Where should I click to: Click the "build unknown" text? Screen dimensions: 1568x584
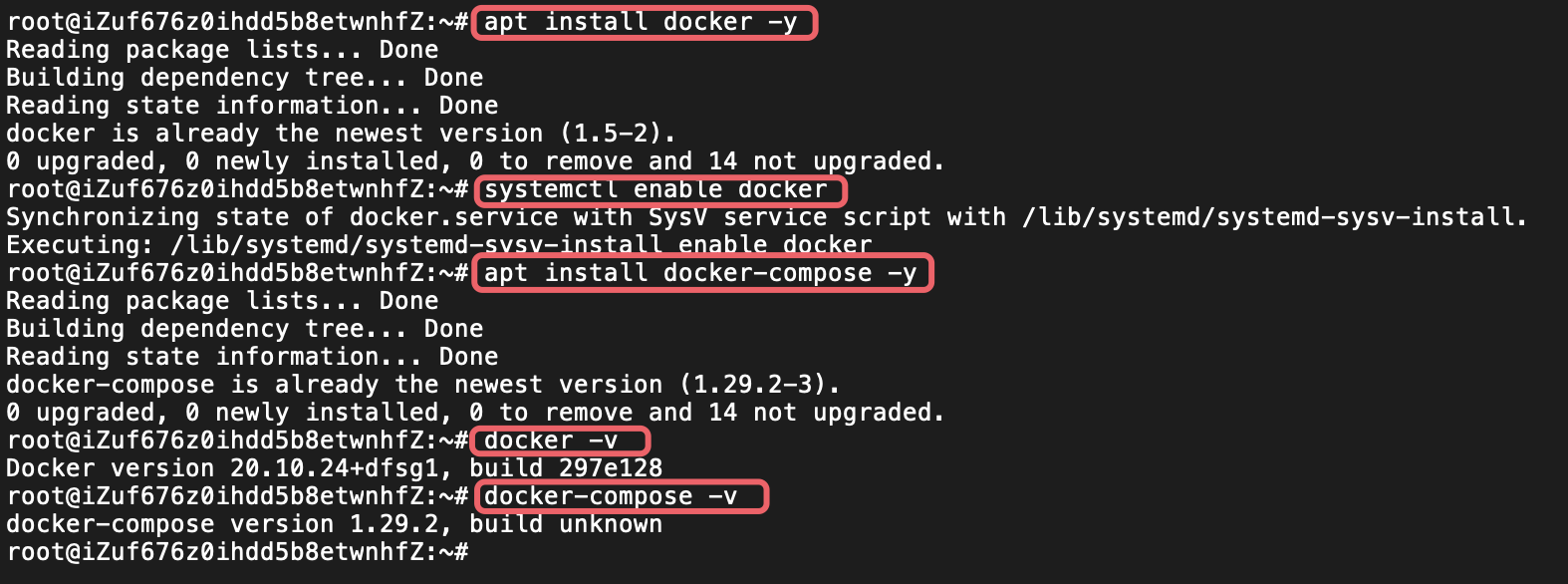tap(566, 524)
